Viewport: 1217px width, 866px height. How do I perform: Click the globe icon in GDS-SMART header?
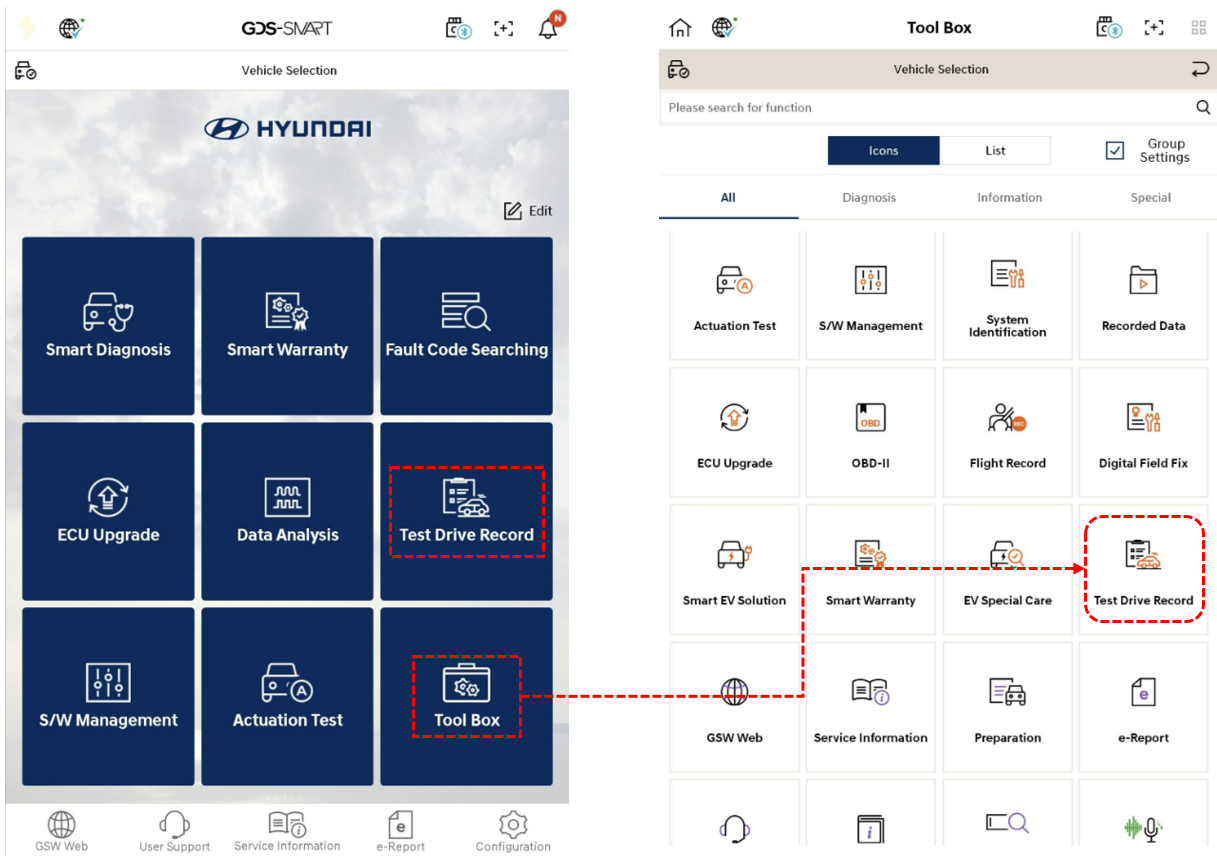(x=71, y=28)
